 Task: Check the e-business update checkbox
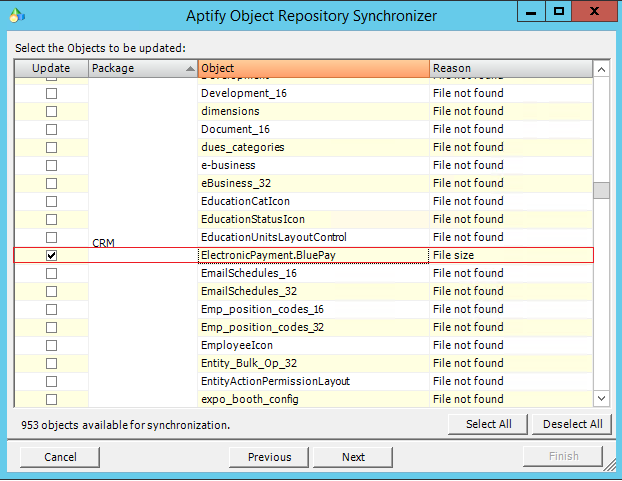pyautogui.click(x=51, y=165)
